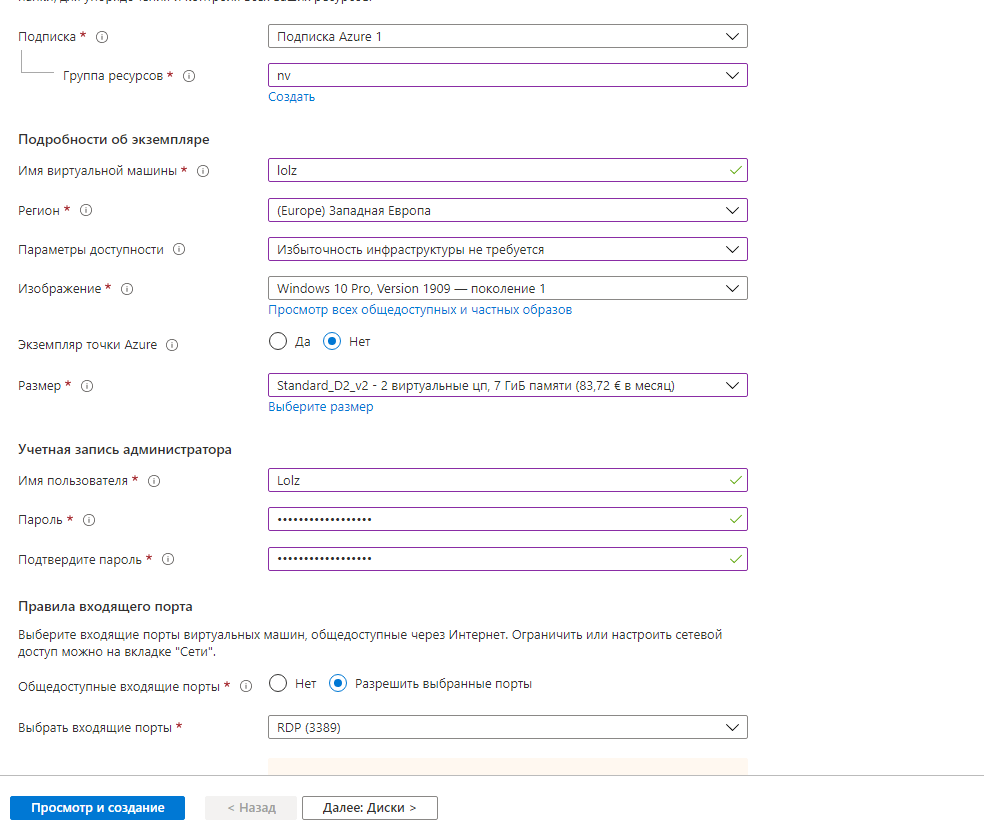Expand the Регион dropdown
Viewport: 984px width, 831px height.
[x=507, y=211]
